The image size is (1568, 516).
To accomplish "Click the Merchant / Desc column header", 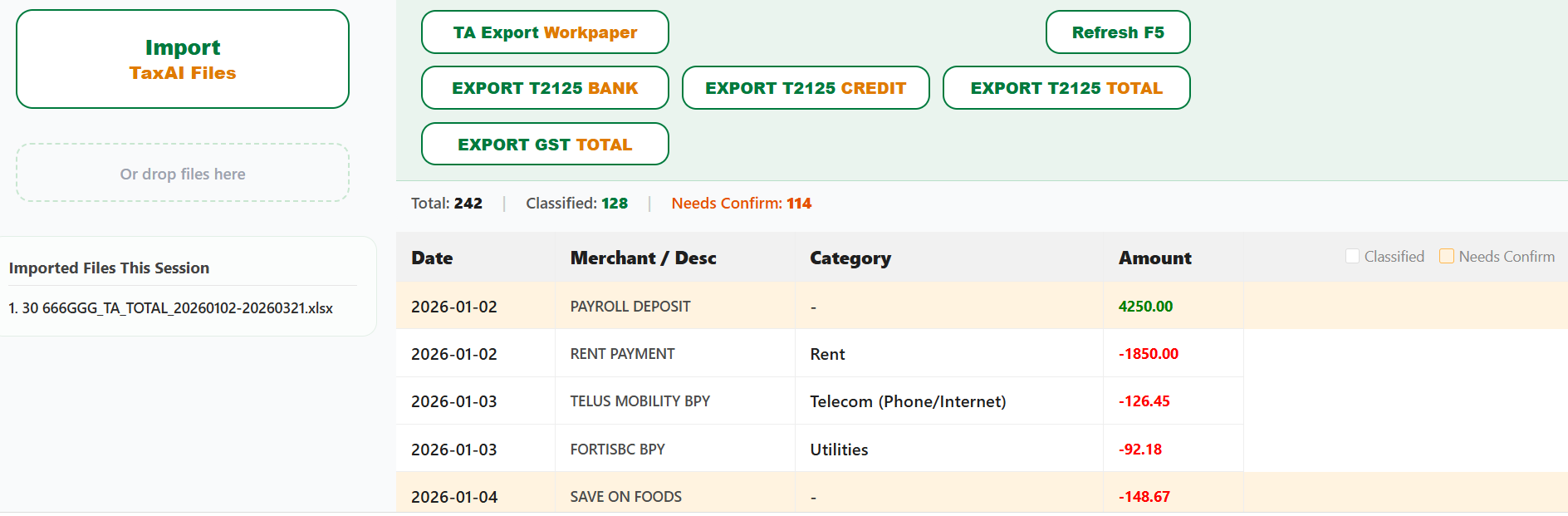I will [643, 258].
